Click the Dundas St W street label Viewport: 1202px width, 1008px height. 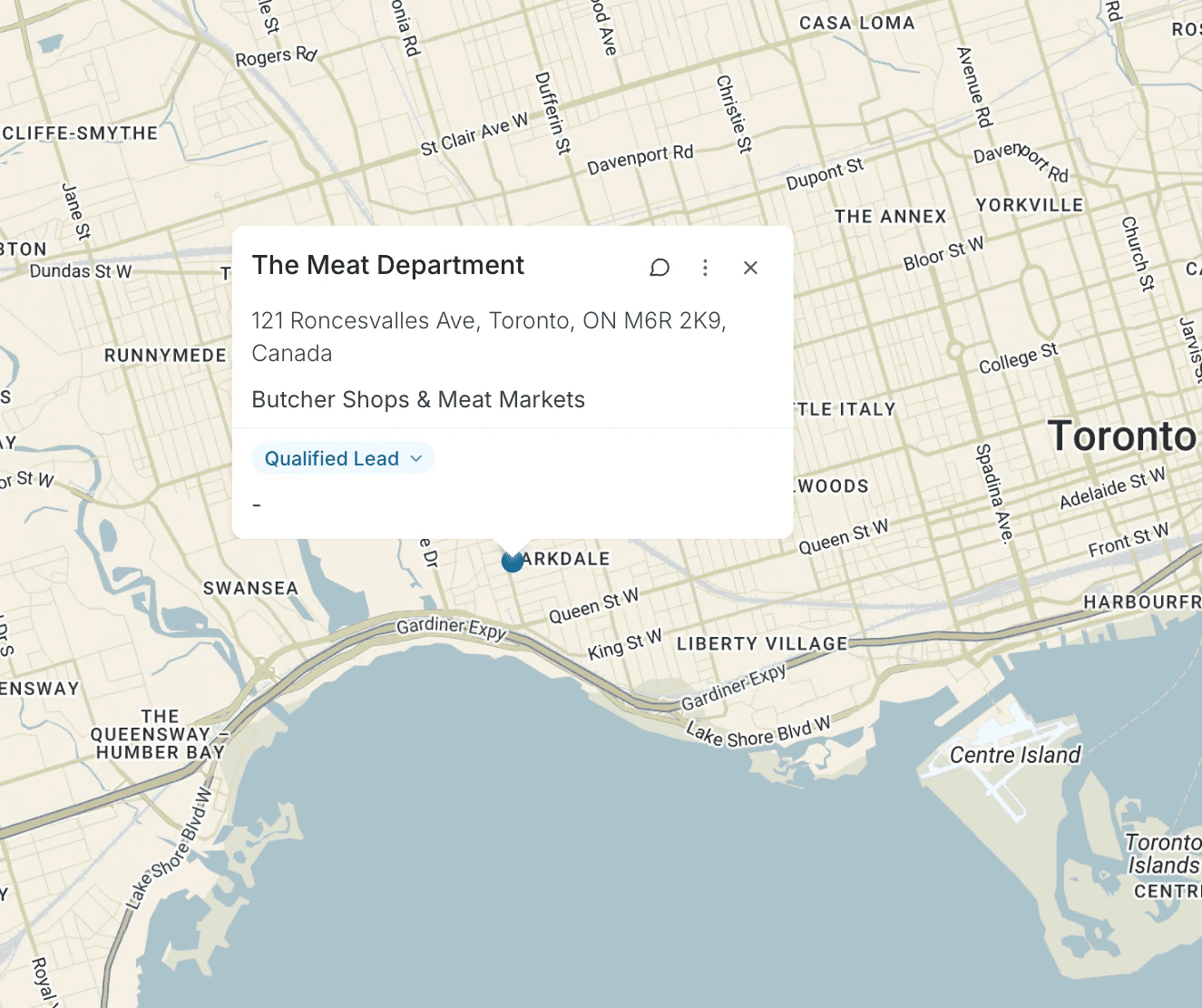[x=81, y=271]
